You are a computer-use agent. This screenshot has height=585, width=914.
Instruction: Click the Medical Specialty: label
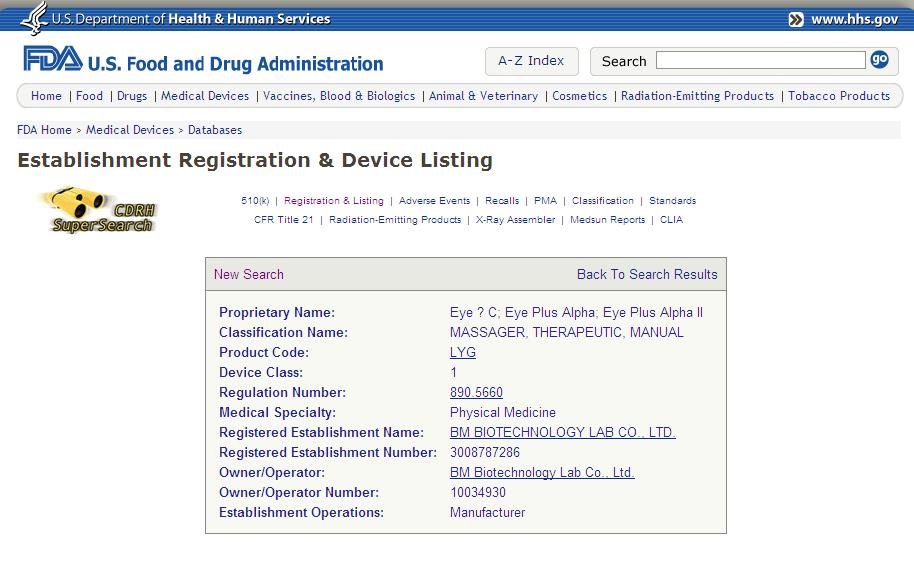(277, 413)
